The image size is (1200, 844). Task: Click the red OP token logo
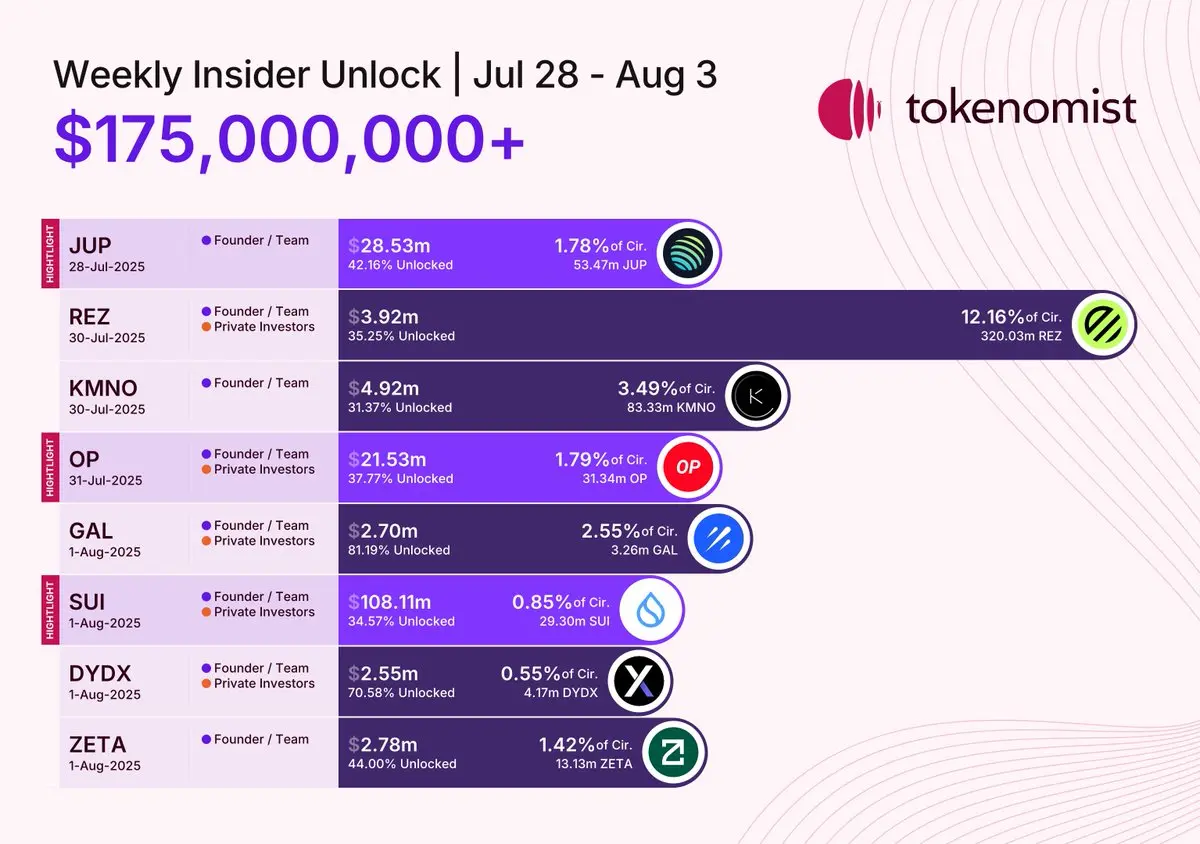687,467
